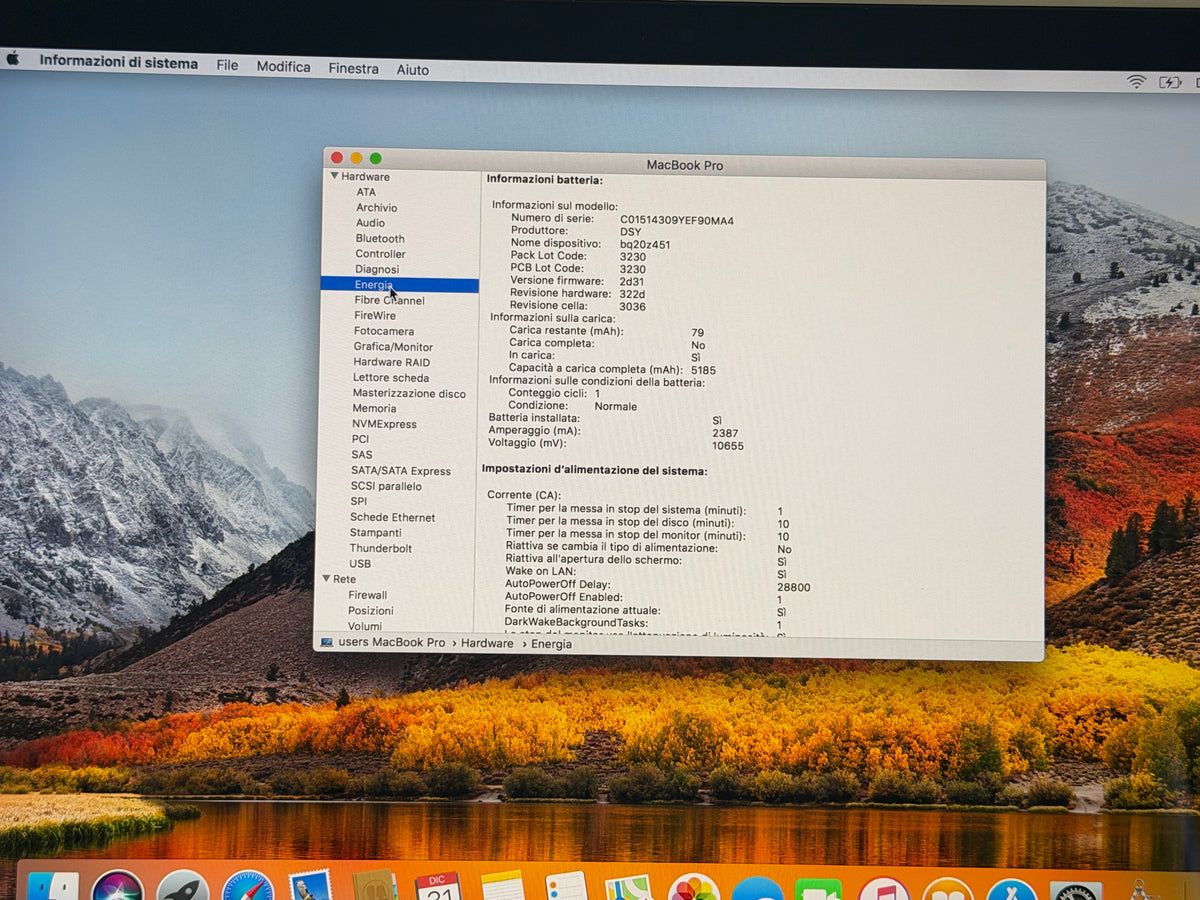Open the Modifica menu

click(283, 66)
